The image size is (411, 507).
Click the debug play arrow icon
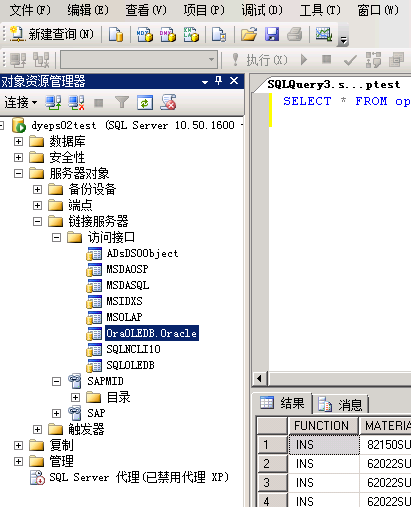(304, 60)
